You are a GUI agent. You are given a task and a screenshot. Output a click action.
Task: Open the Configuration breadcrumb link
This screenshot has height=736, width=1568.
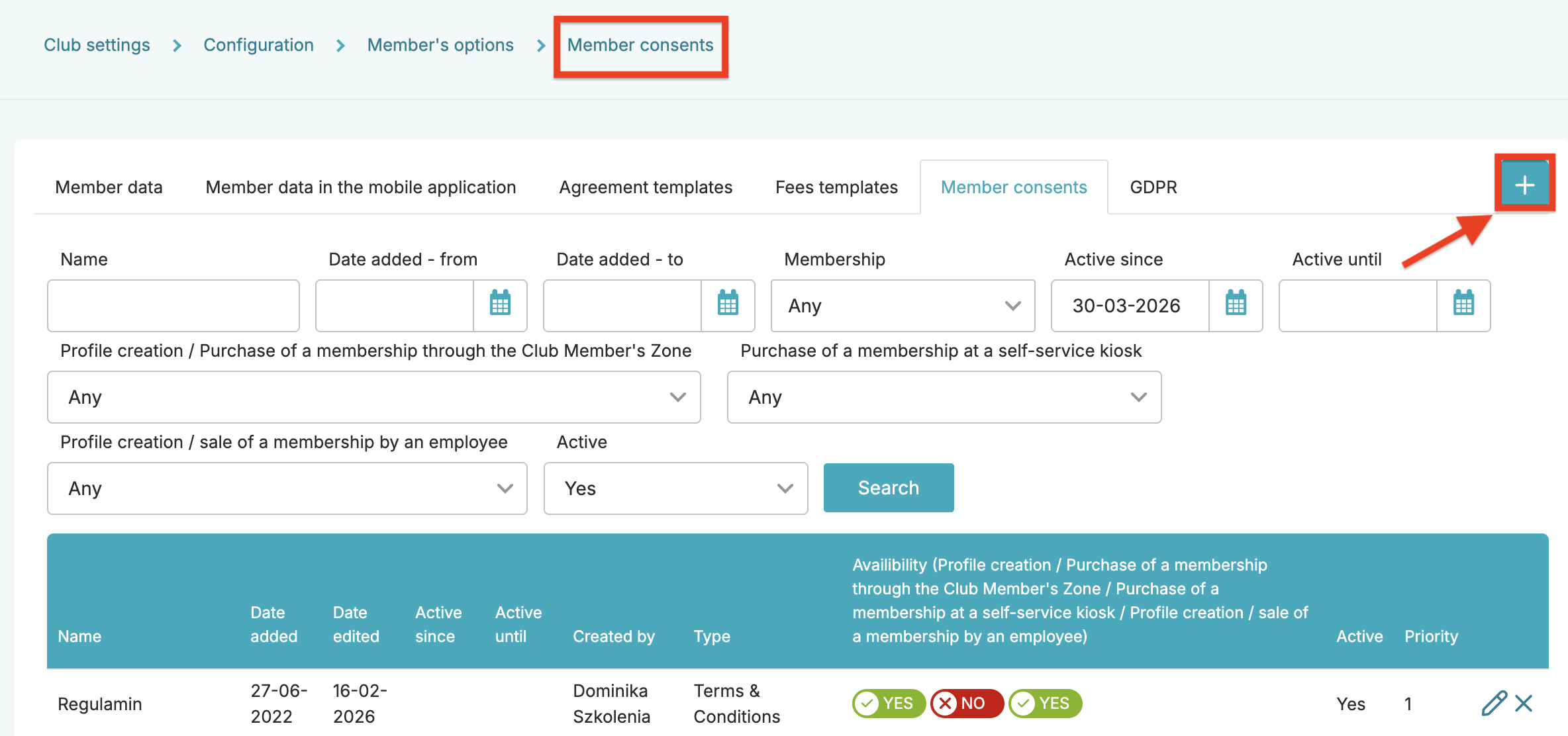[x=258, y=45]
